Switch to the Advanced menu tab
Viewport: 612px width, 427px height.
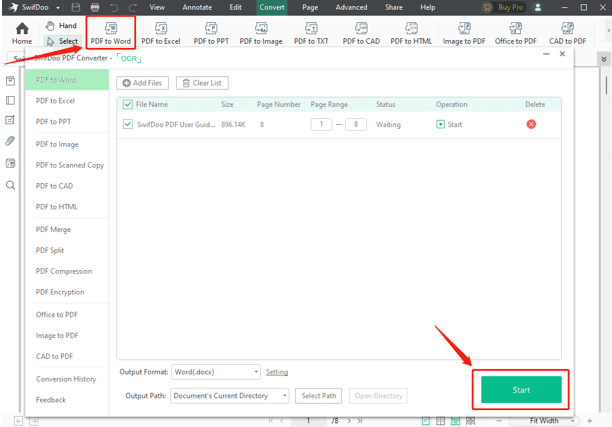click(x=351, y=7)
